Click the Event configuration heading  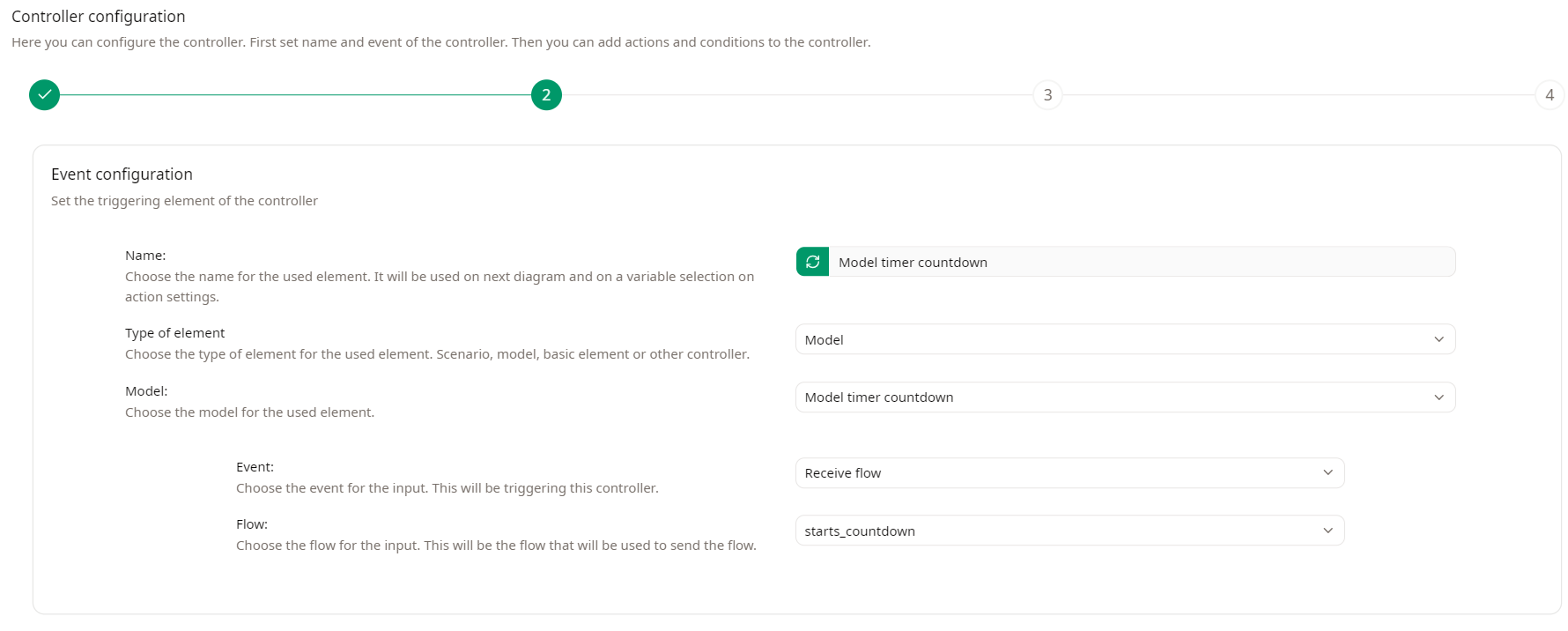coord(122,174)
